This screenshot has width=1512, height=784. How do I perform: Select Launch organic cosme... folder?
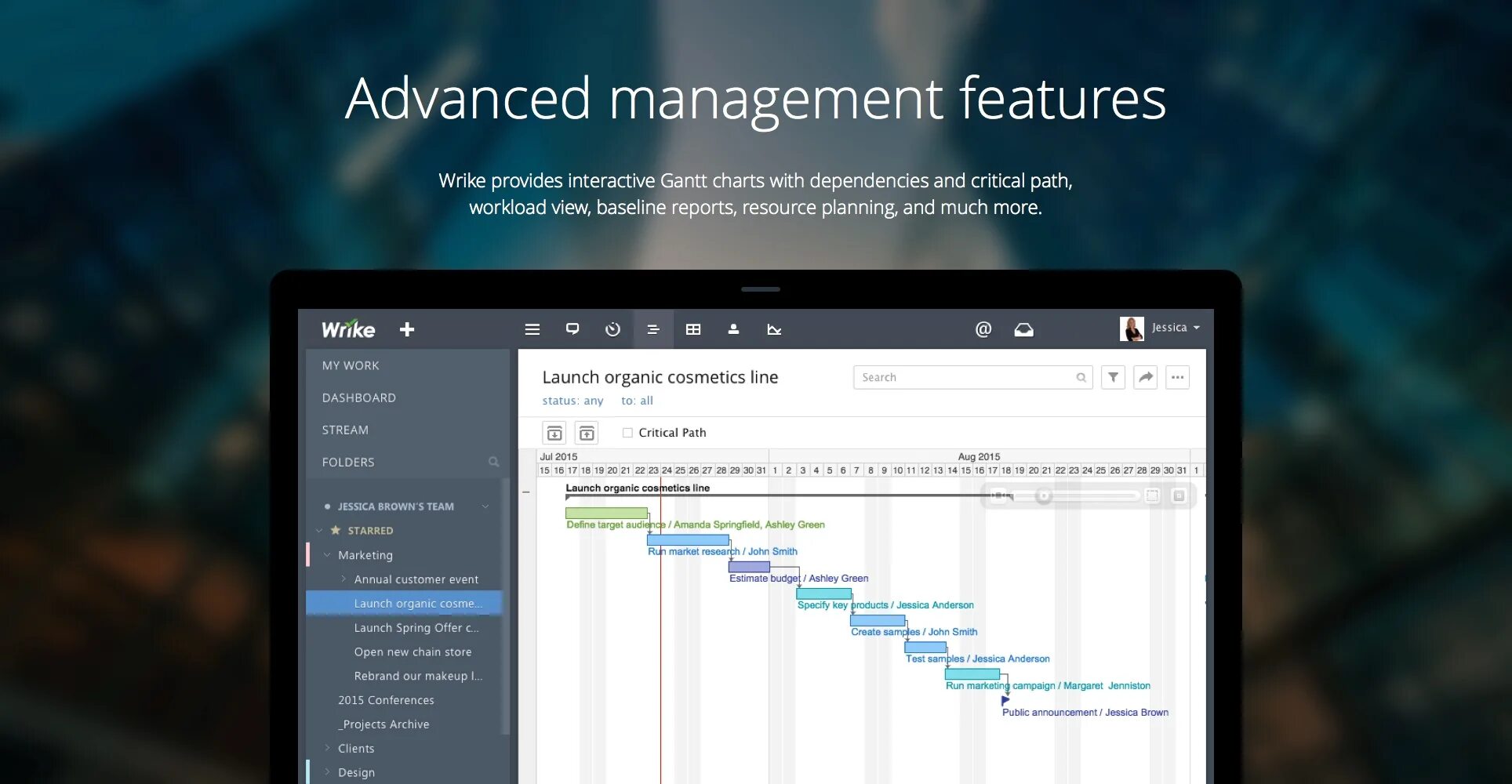pyautogui.click(x=404, y=604)
